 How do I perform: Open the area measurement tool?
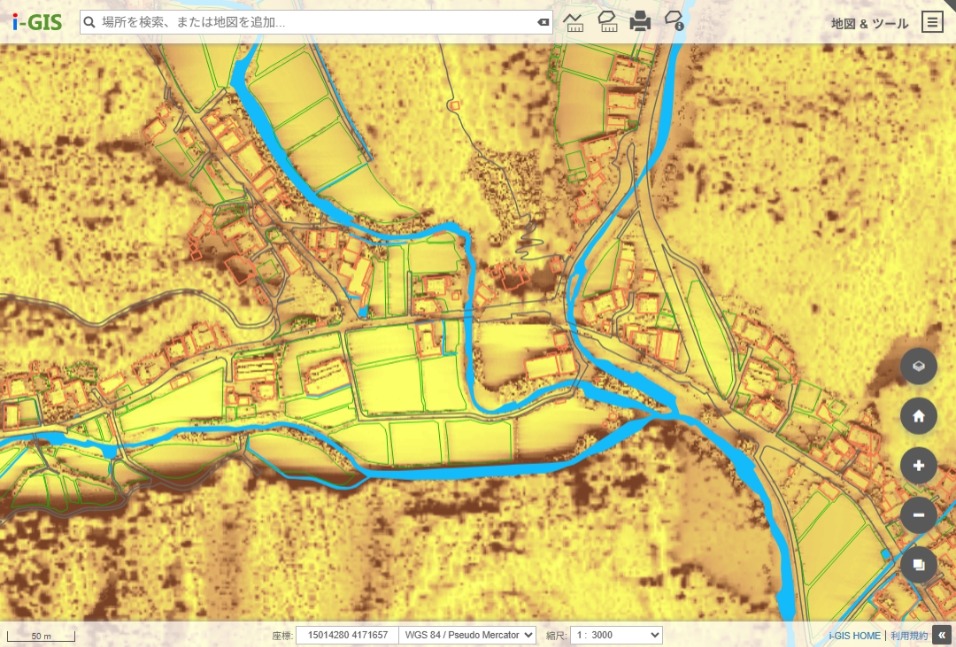(607, 21)
